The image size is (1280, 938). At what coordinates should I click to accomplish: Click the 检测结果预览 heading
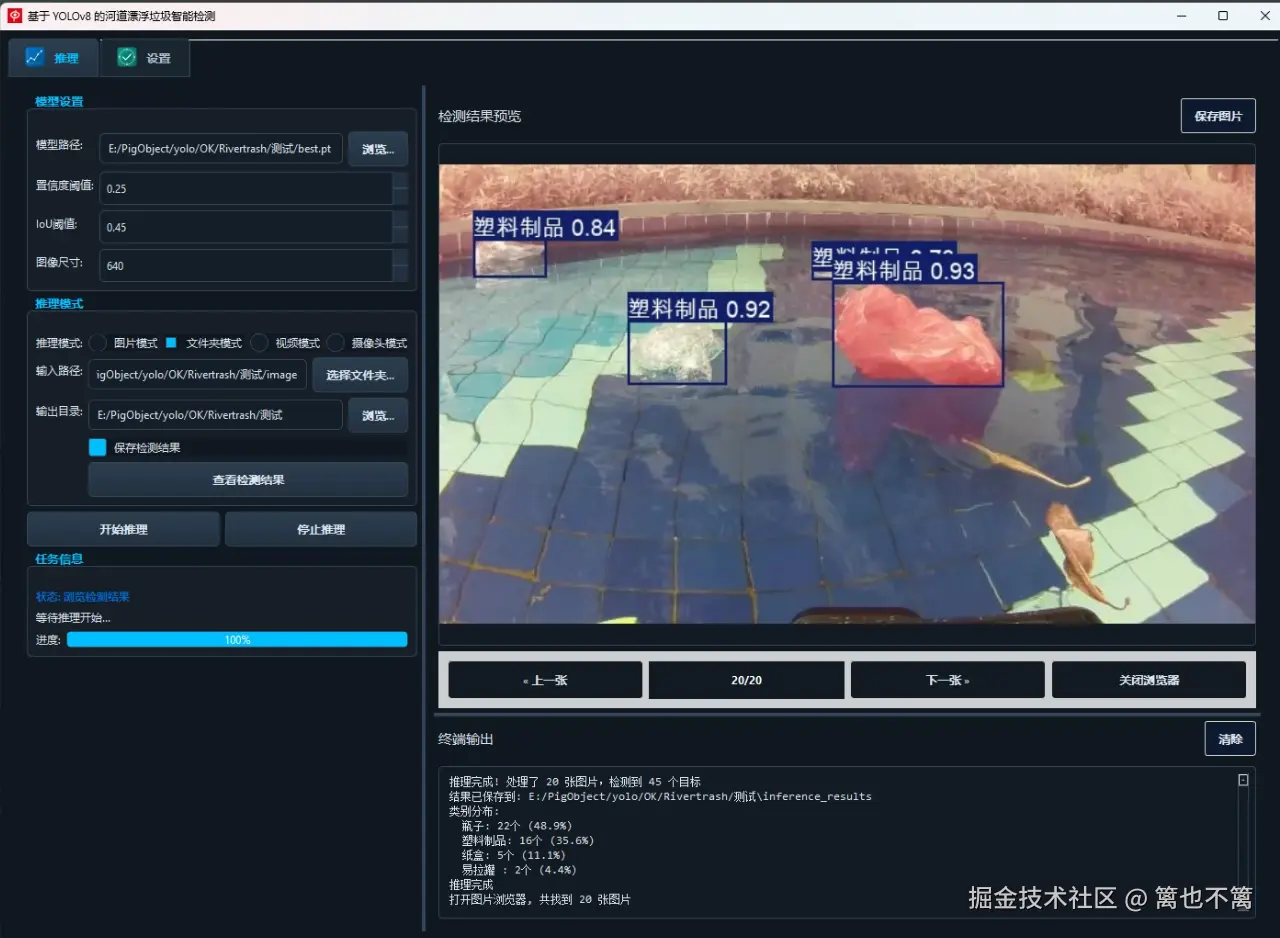click(x=480, y=116)
